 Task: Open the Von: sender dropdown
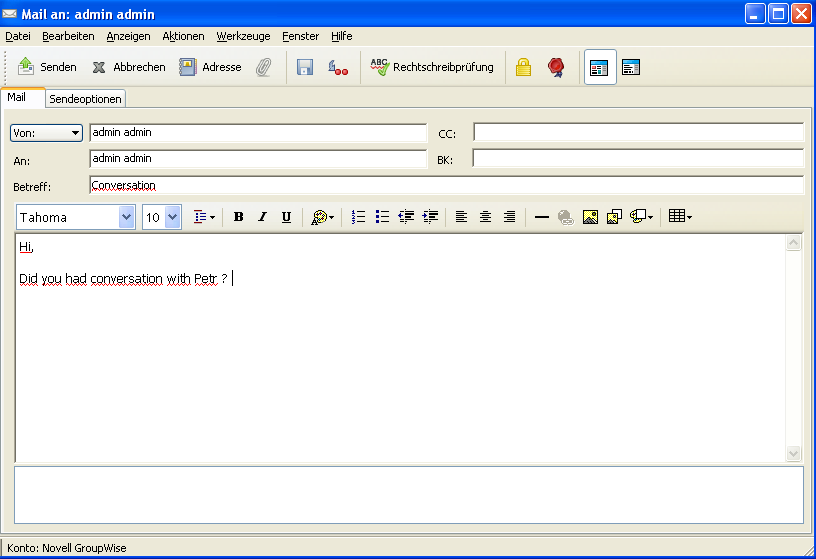(x=46, y=133)
